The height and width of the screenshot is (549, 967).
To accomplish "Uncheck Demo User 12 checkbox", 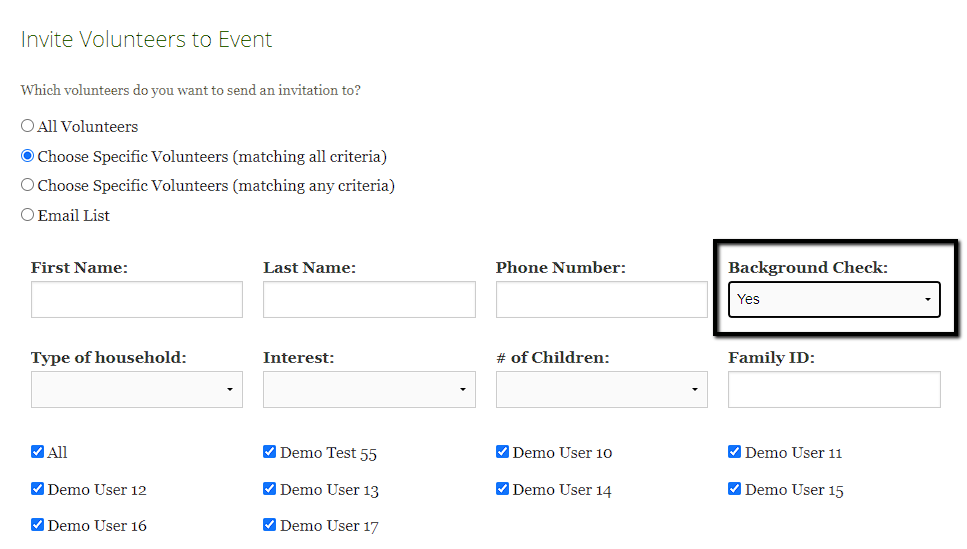I will click(38, 489).
